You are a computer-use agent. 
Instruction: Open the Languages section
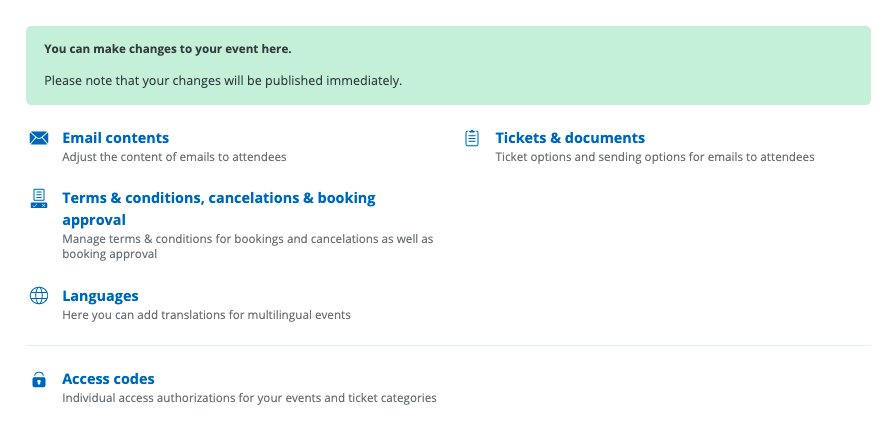(100, 296)
